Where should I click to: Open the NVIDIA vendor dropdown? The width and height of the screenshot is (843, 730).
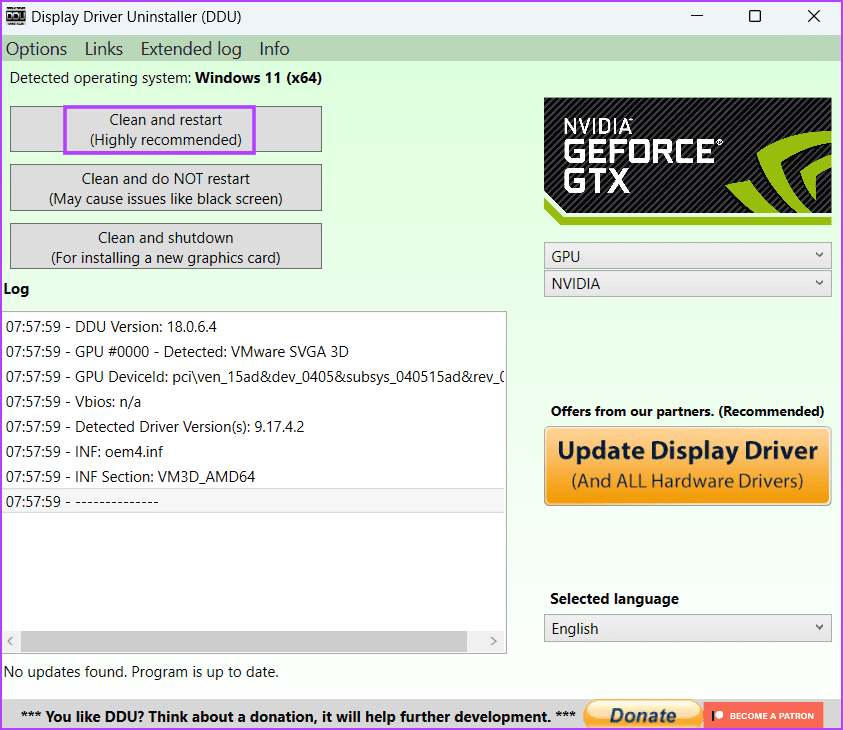687,284
